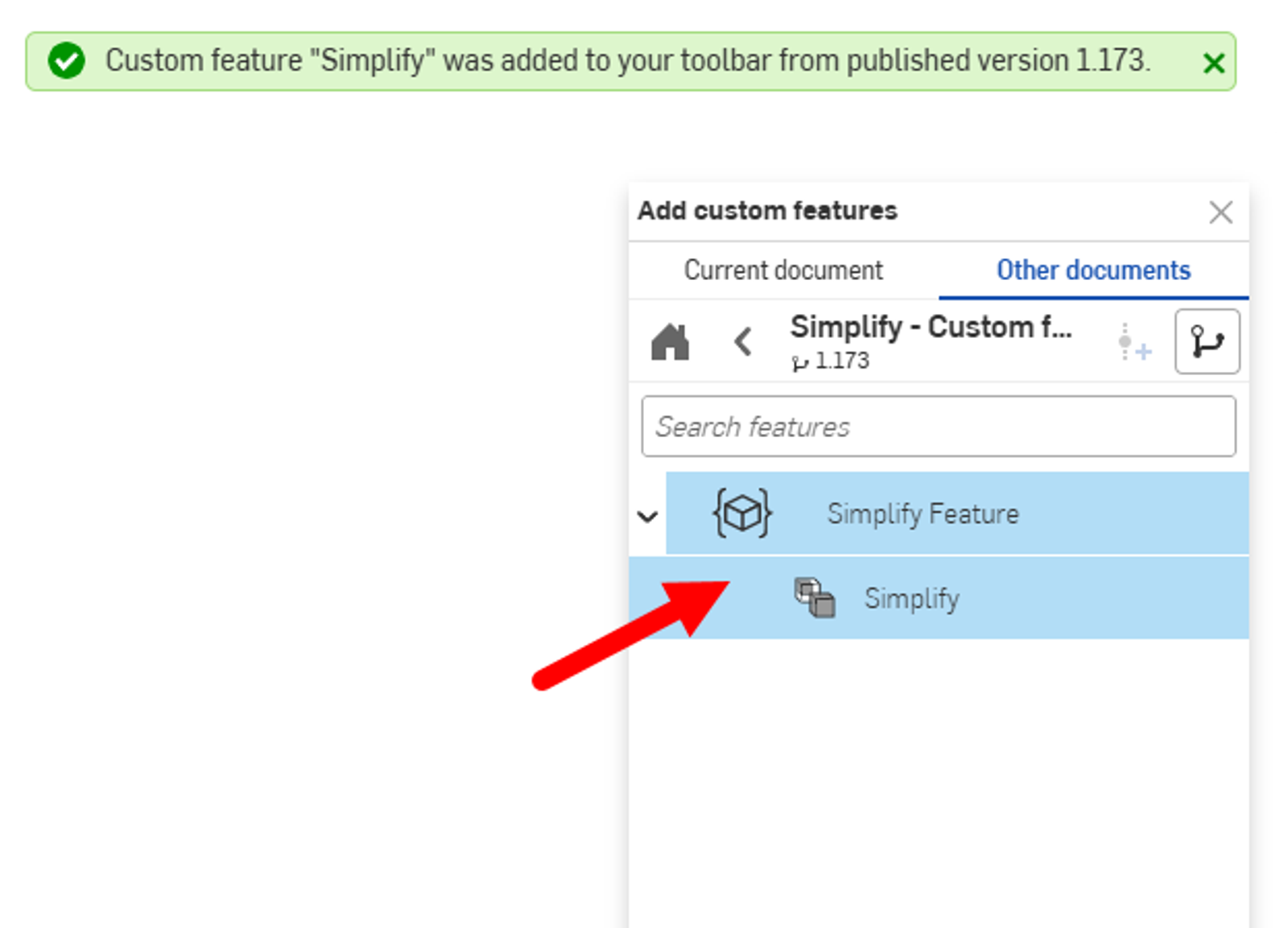Dismiss the custom feature added notification
Viewport: 1288px width, 928px height.
(x=1214, y=63)
